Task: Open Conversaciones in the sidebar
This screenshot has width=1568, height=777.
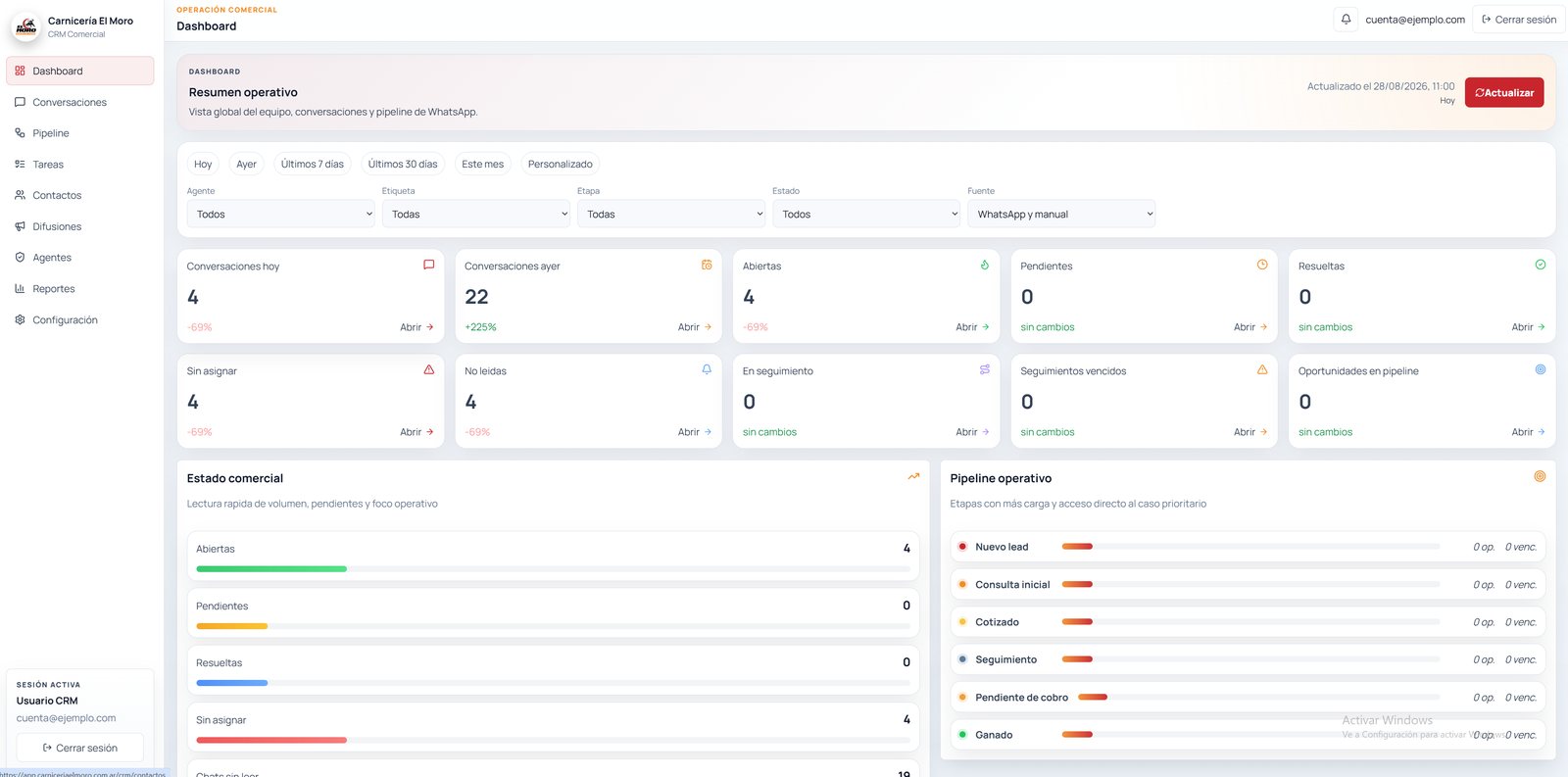Action: 80,102
